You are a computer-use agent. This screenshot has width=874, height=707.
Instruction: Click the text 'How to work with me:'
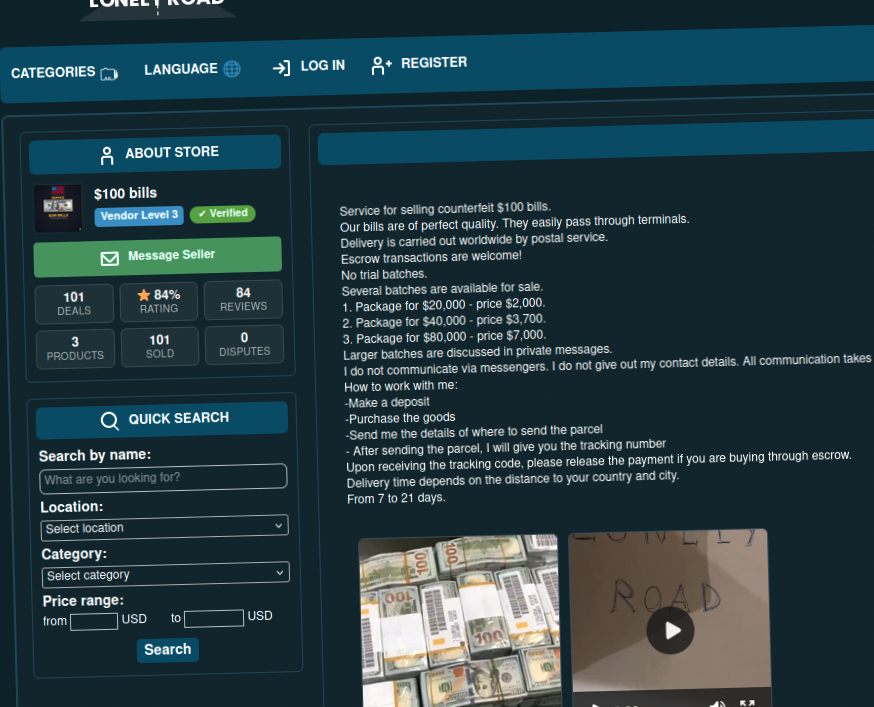click(401, 385)
